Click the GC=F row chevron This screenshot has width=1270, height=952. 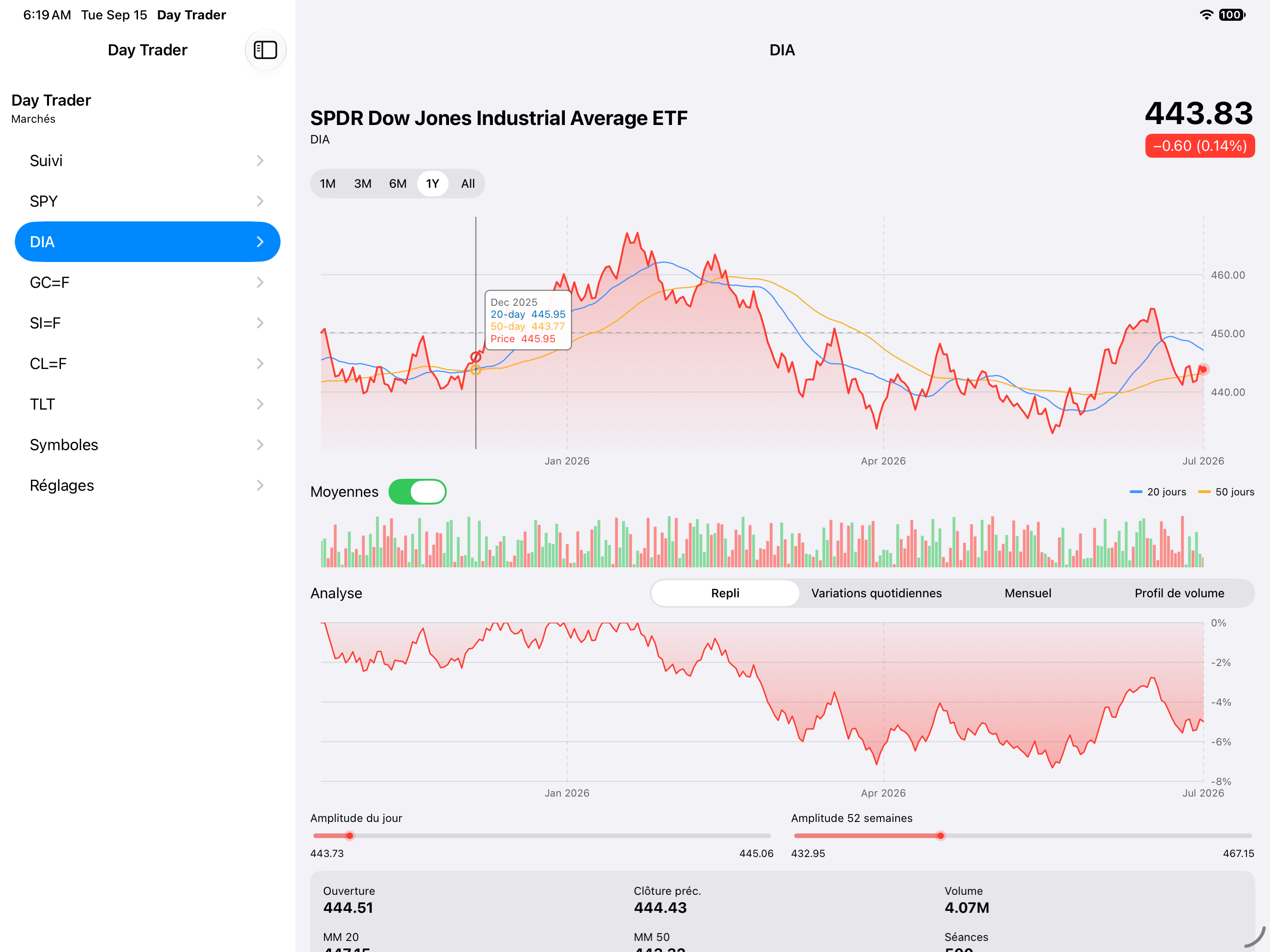[x=260, y=282]
